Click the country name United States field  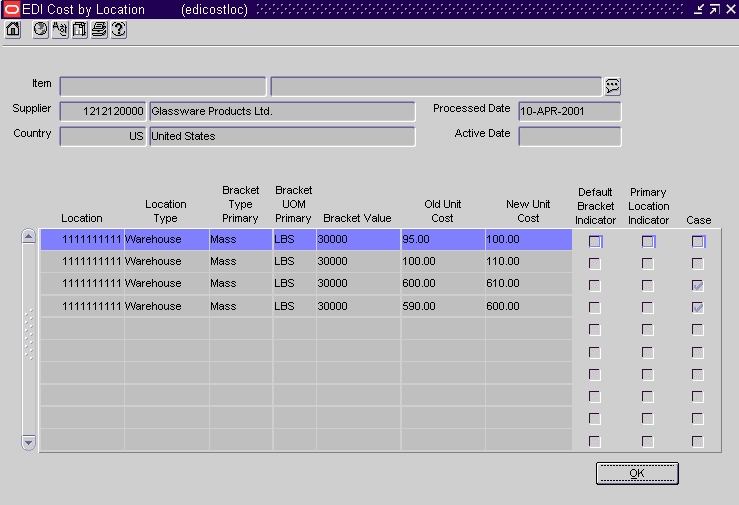tap(282, 136)
